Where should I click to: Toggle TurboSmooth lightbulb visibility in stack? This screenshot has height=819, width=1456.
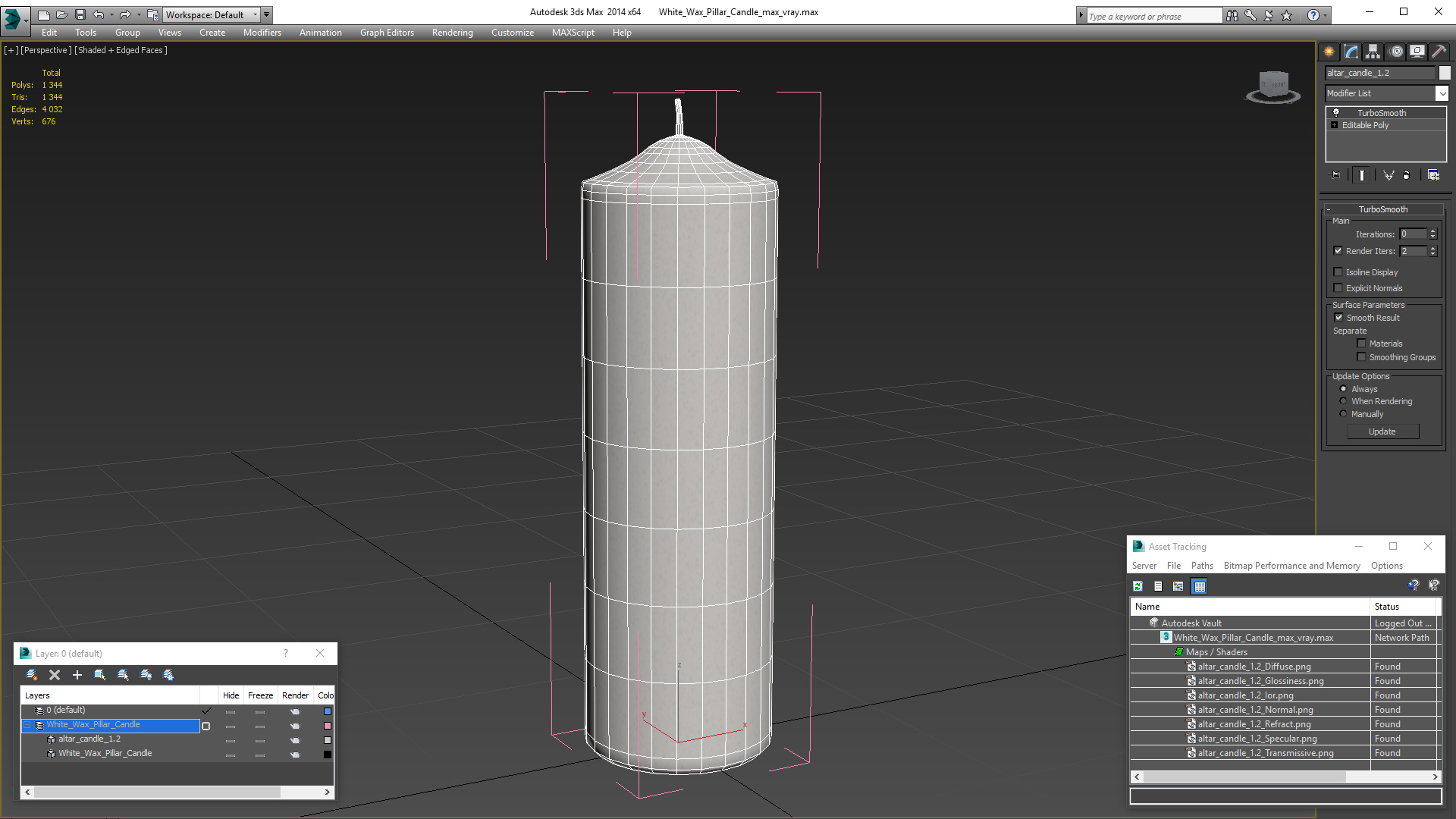(1336, 113)
